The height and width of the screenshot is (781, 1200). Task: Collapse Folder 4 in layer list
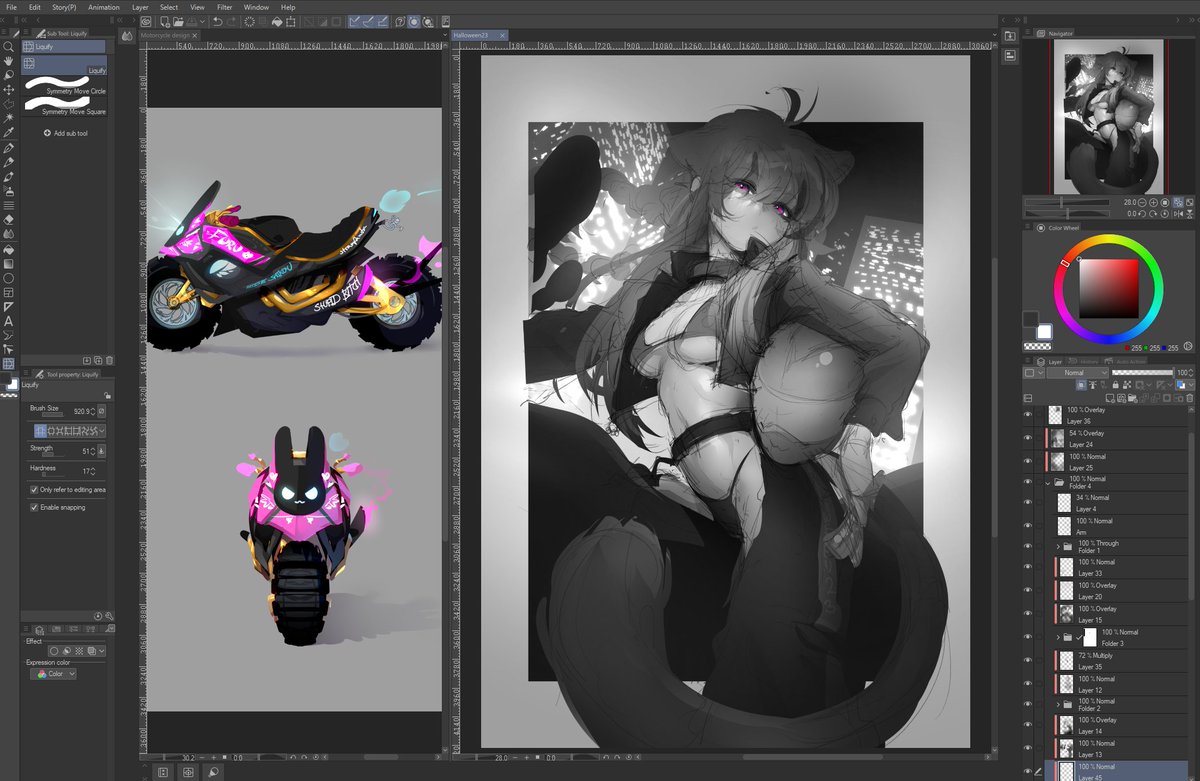(x=1048, y=482)
